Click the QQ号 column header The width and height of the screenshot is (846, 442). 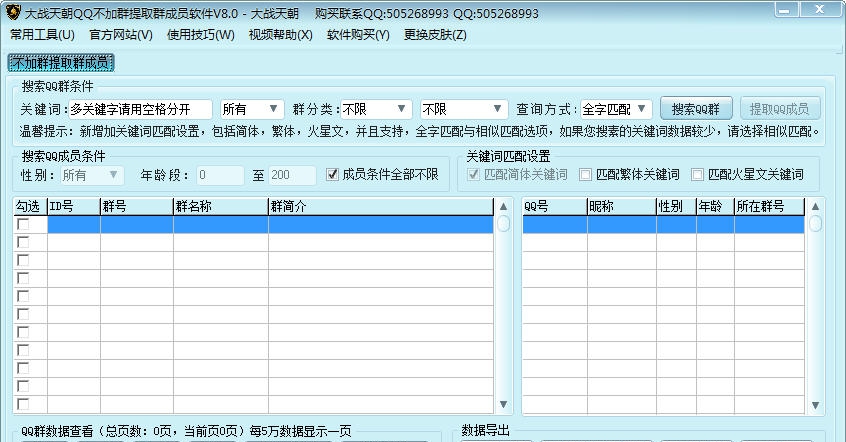point(555,206)
